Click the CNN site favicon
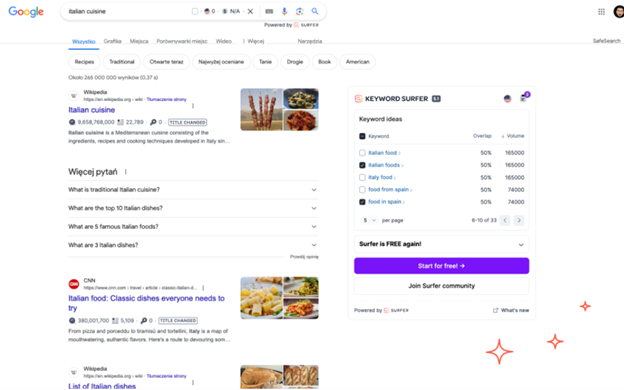624x390 pixels. click(74, 284)
